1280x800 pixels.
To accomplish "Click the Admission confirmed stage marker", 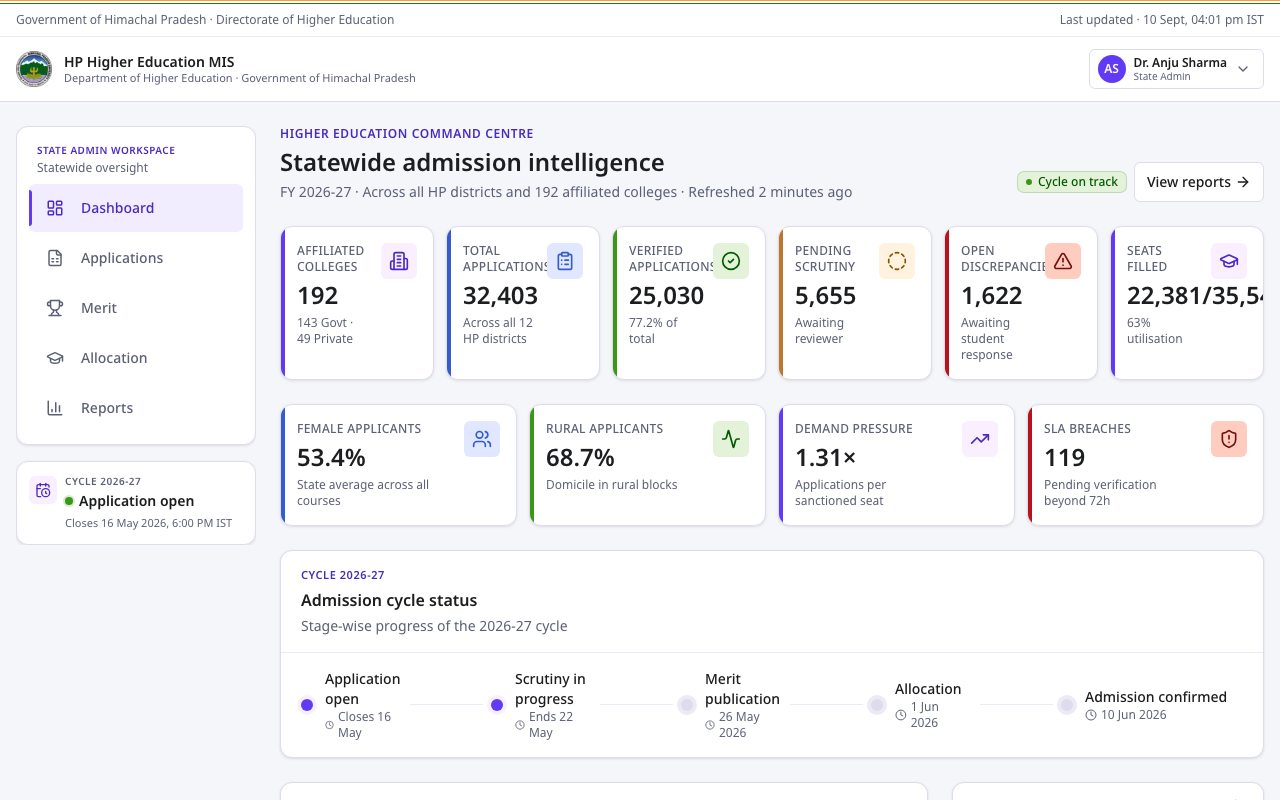I will pyautogui.click(x=1067, y=705).
